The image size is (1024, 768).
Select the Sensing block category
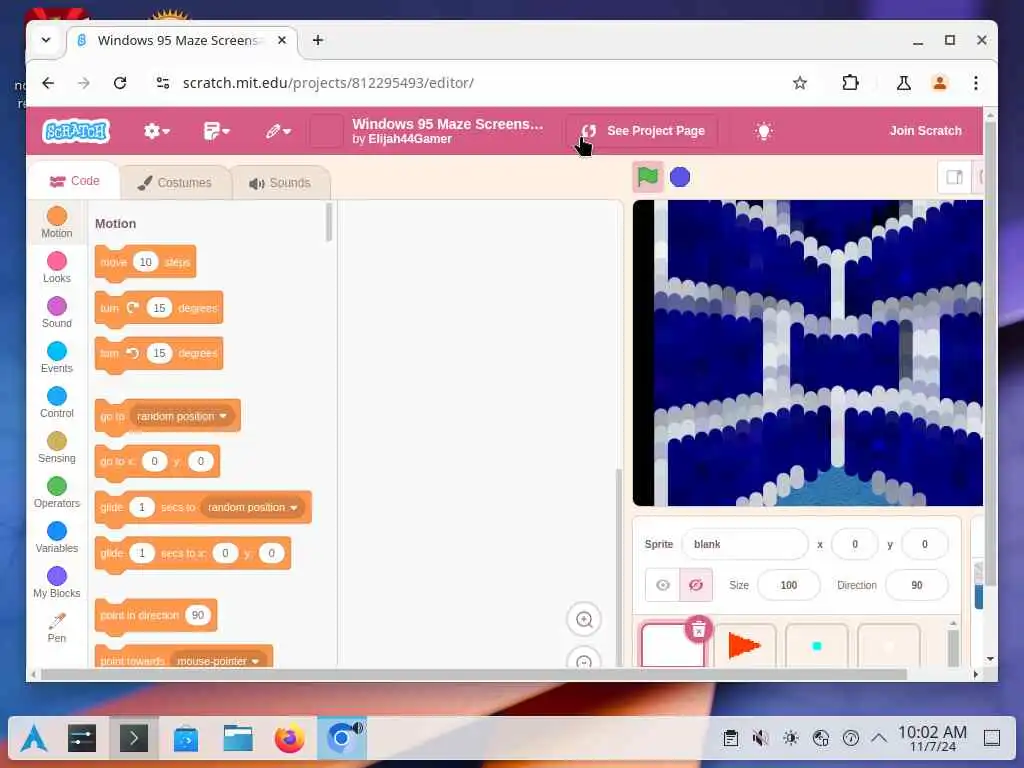[57, 448]
